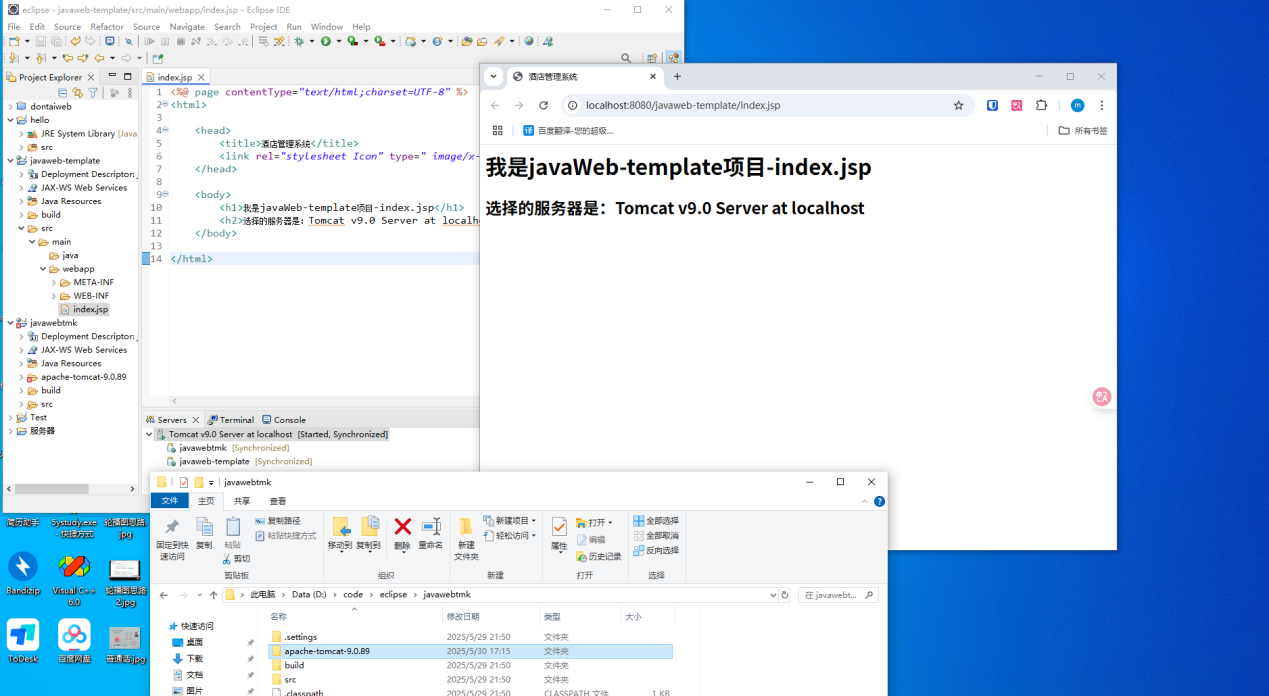Click Invert Selection (反向选择) in Explorer ribbon
The image size is (1269, 696).
(x=656, y=550)
